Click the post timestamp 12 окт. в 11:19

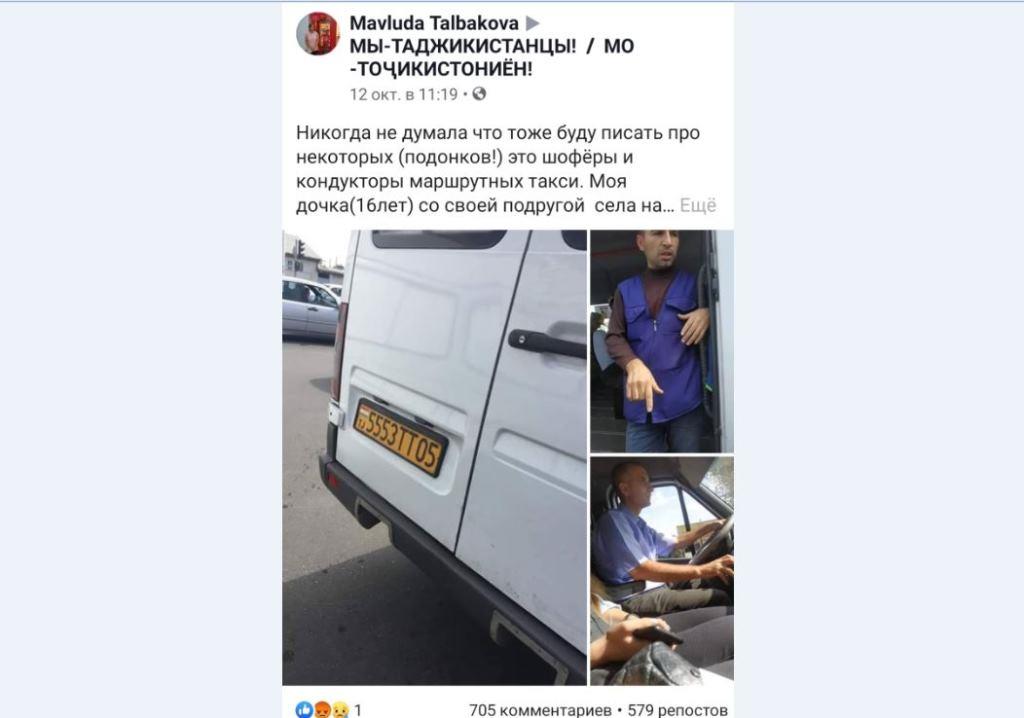point(404,94)
